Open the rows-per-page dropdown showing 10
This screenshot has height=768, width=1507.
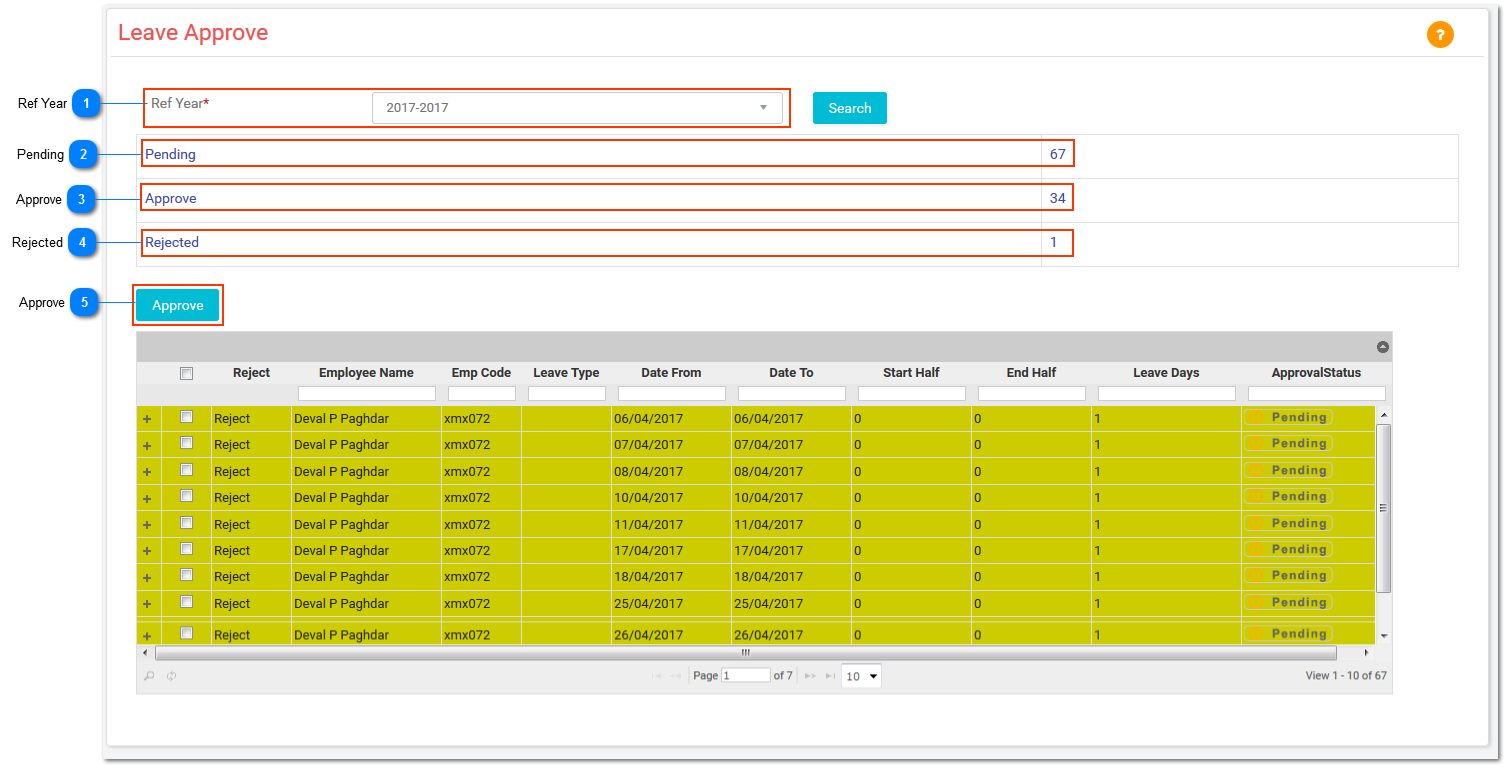pos(861,677)
